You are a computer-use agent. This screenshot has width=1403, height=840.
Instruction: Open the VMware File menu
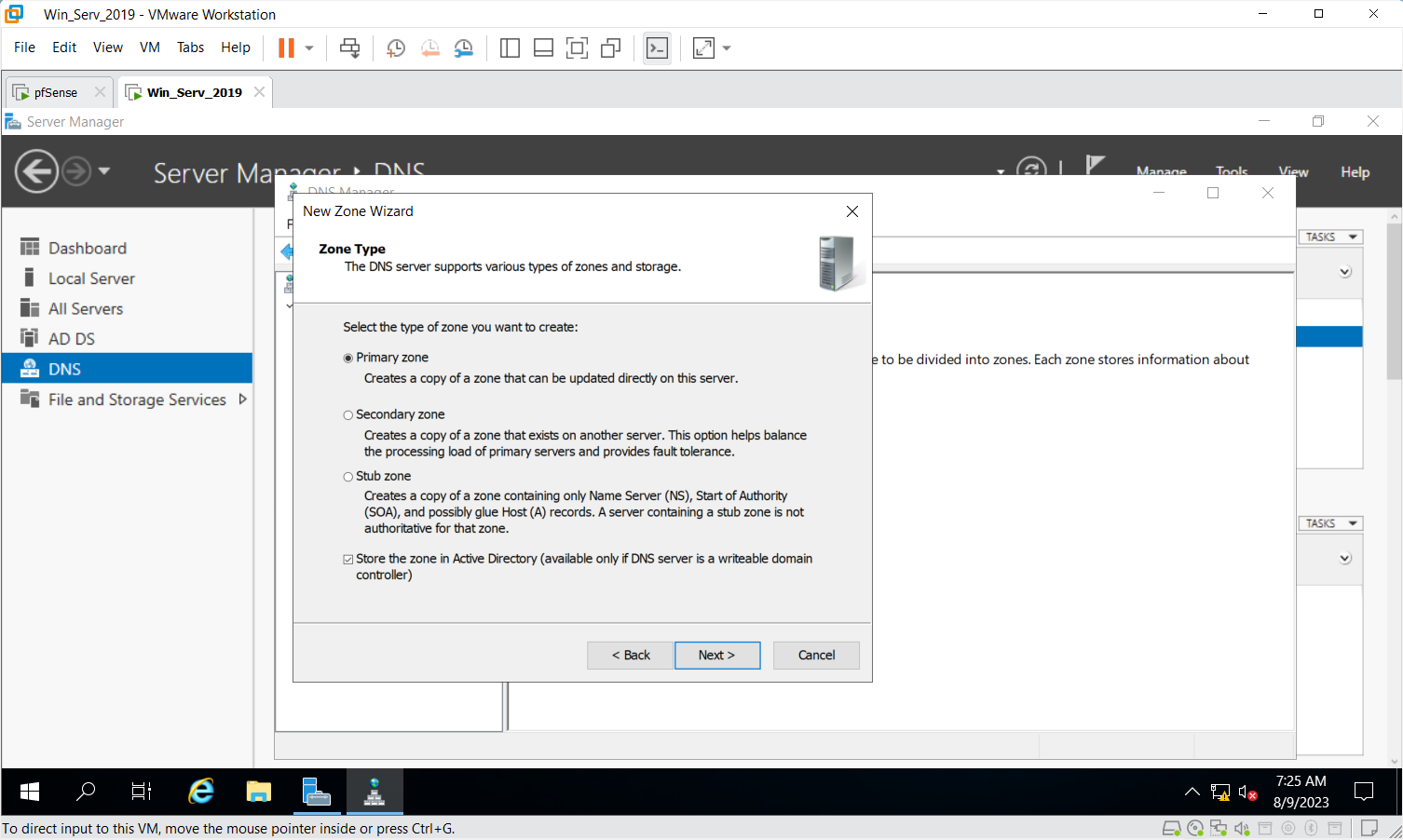click(x=25, y=47)
